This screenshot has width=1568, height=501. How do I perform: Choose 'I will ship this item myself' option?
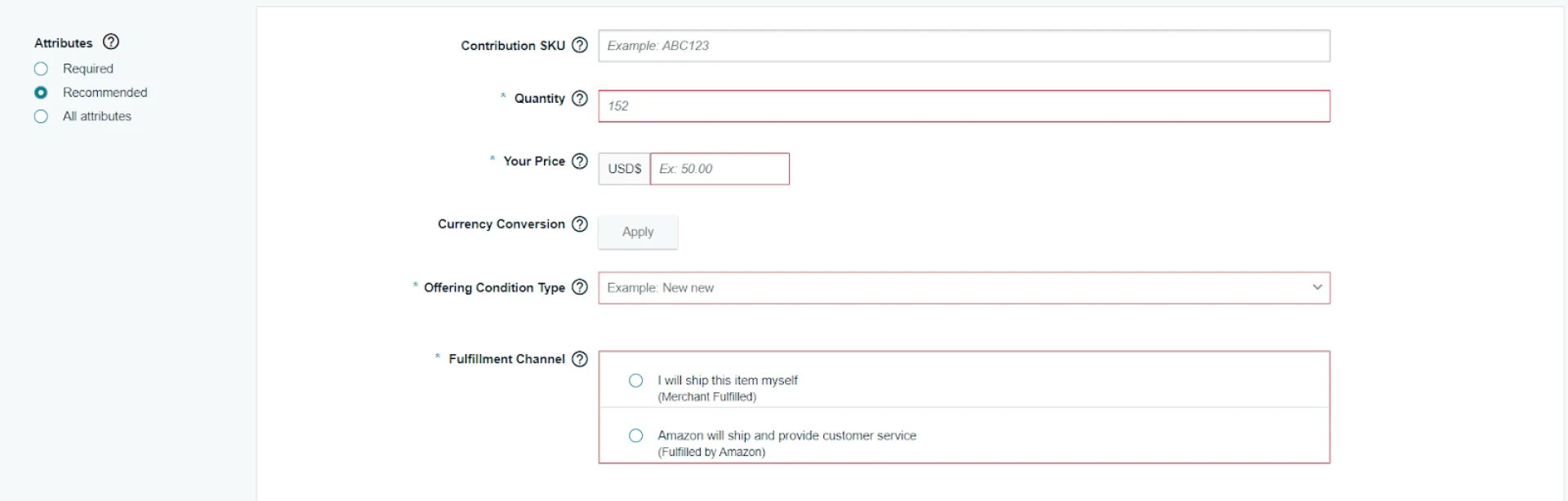click(x=636, y=379)
